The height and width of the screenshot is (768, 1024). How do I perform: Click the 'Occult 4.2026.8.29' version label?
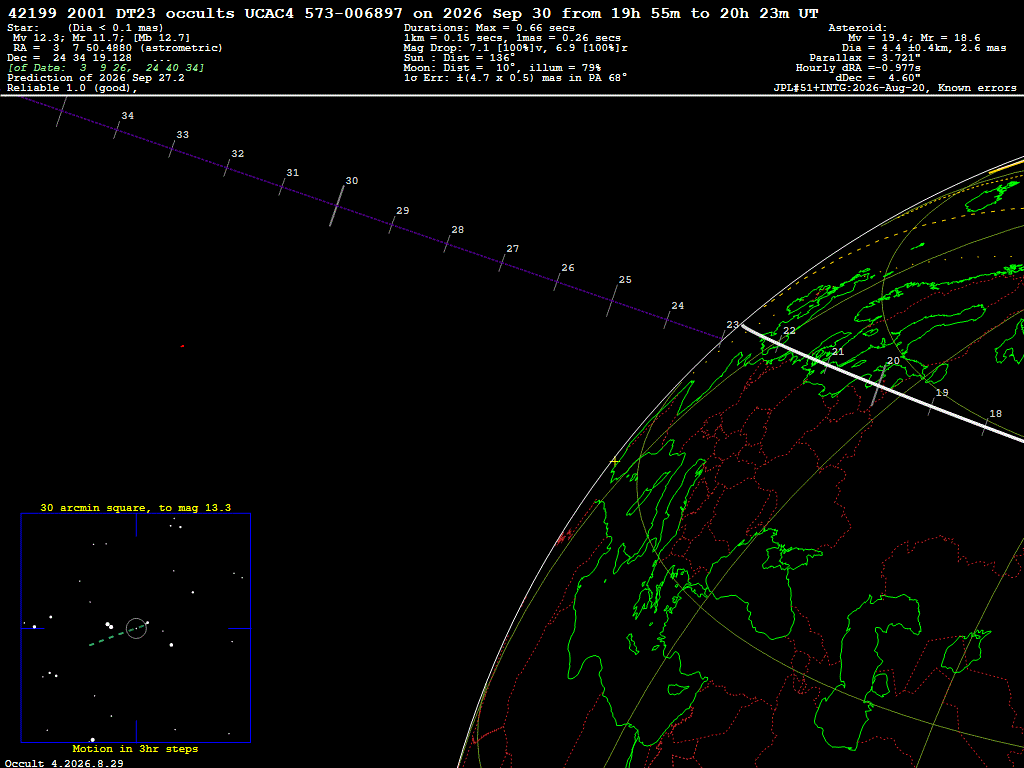pos(64,763)
